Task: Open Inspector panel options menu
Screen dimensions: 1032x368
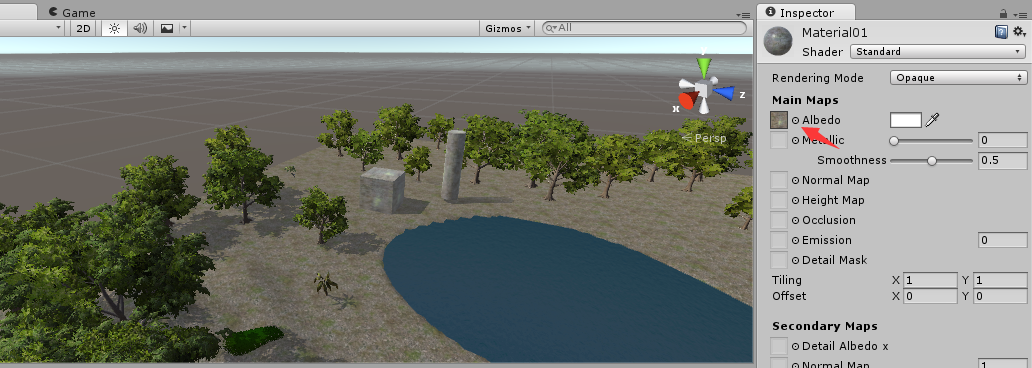Action: click(1020, 14)
